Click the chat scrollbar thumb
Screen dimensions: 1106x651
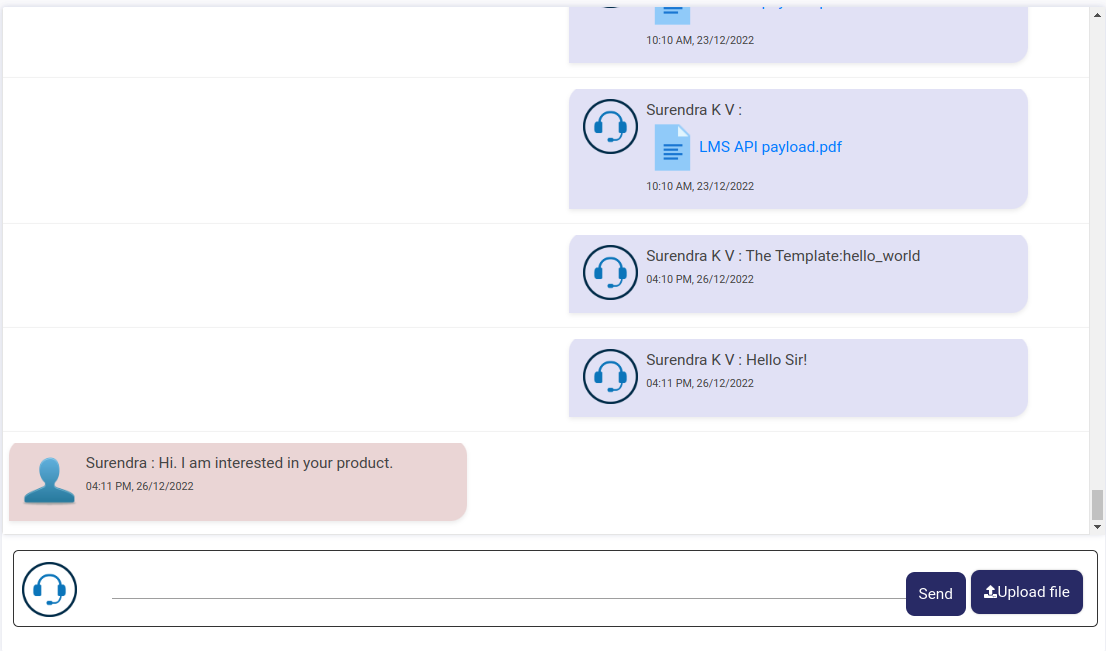point(1097,505)
